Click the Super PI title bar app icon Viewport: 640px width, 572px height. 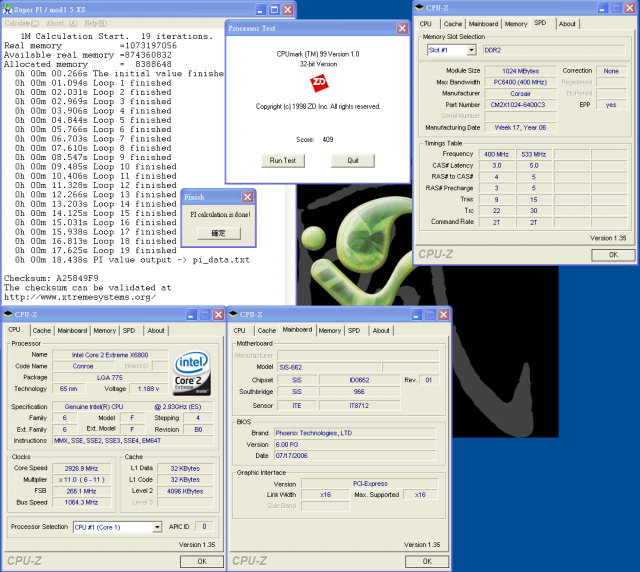pyautogui.click(x=7, y=9)
